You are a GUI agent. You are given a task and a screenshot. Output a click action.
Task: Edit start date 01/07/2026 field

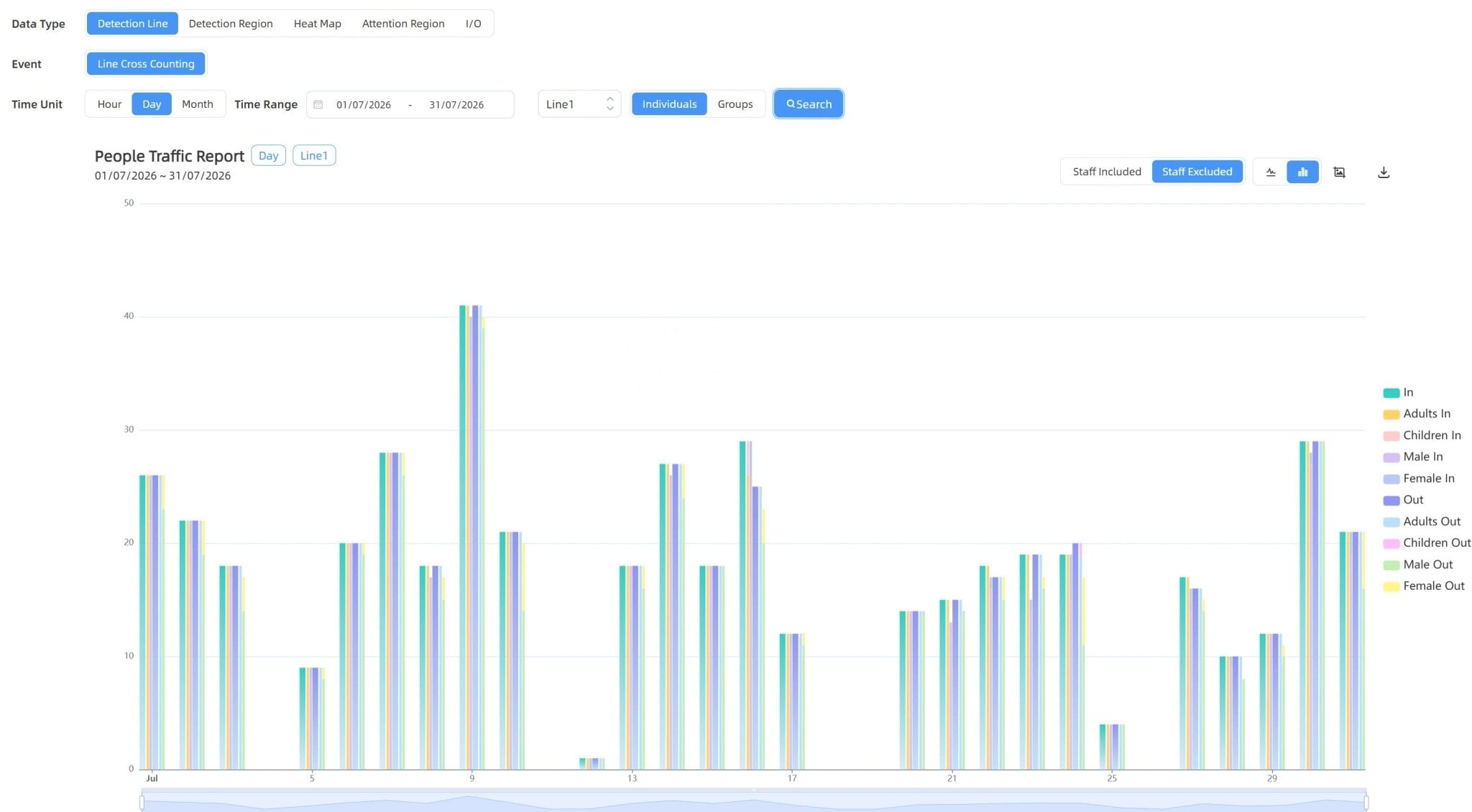[x=364, y=105]
